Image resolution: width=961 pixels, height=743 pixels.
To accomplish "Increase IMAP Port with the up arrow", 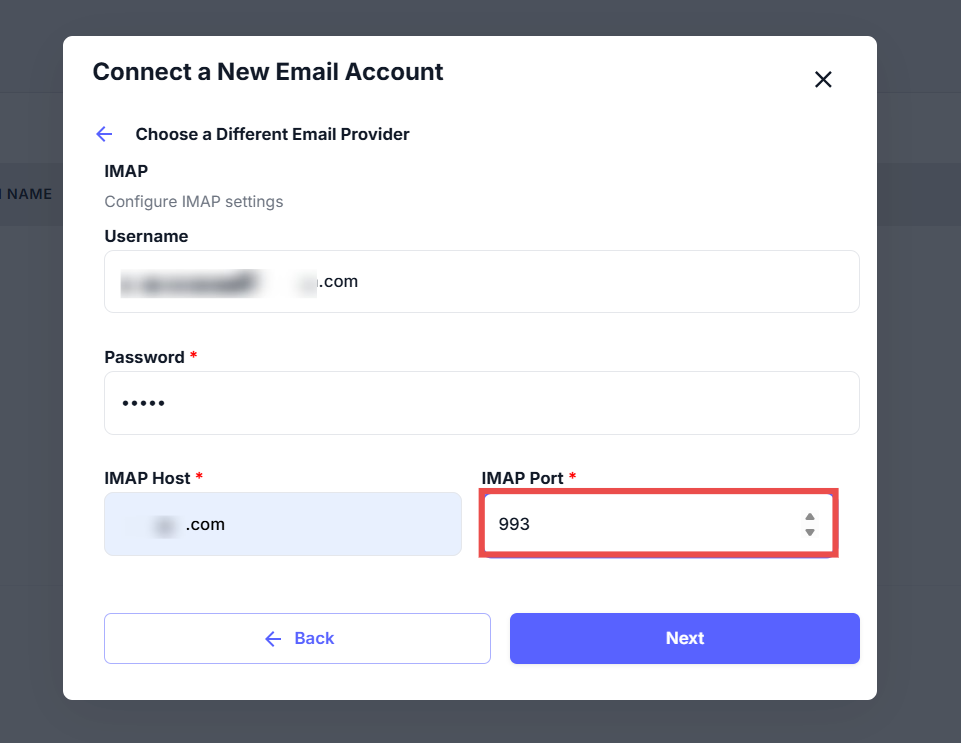I will (x=810, y=516).
